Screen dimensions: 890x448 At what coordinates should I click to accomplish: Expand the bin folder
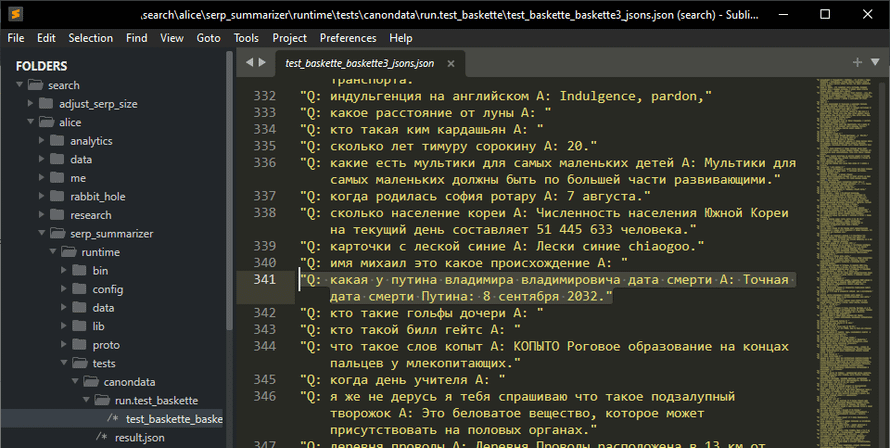[x=64, y=270]
